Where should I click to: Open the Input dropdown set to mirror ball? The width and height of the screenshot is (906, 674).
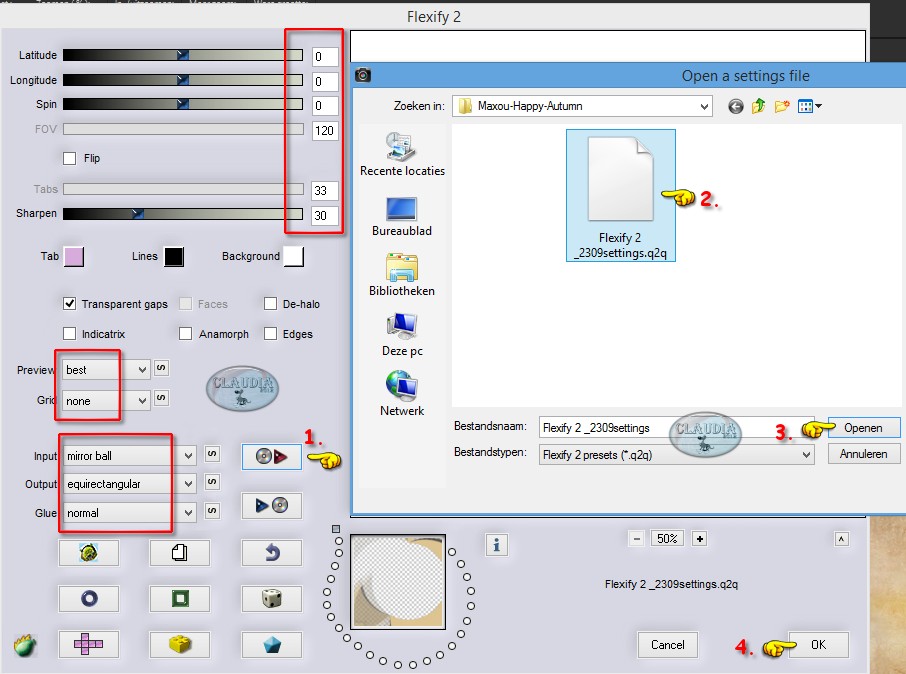click(x=129, y=456)
